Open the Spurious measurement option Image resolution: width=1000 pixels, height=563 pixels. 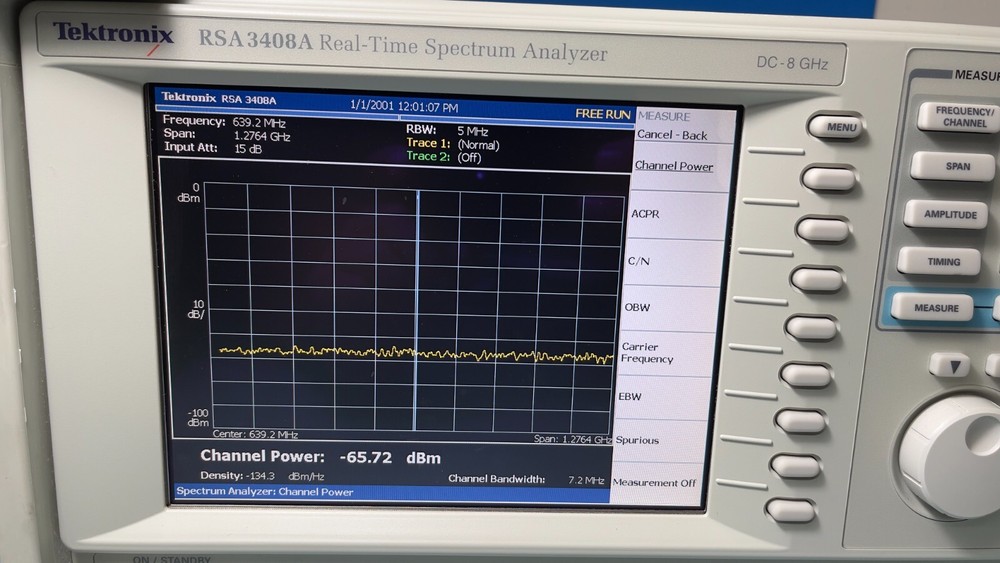[x=636, y=440]
